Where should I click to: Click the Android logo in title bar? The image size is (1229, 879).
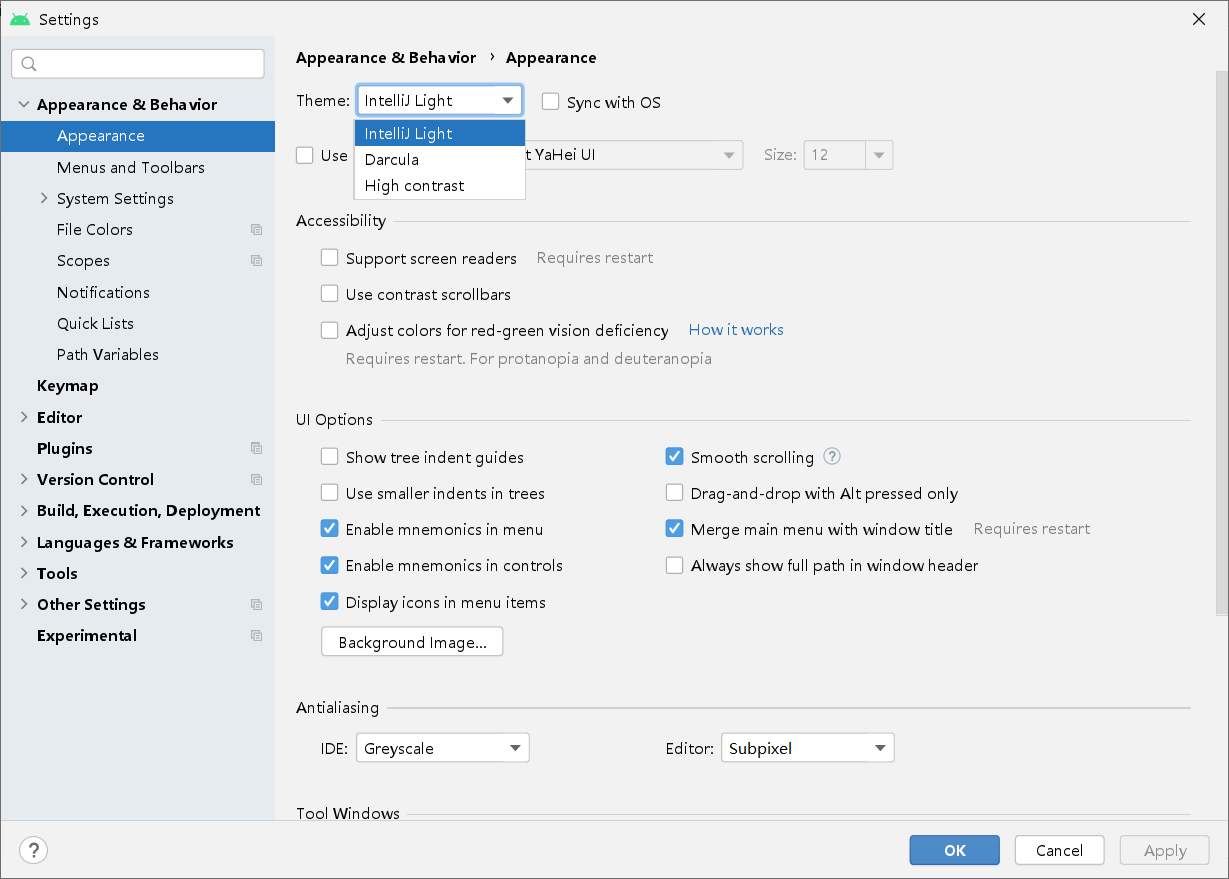[20, 19]
